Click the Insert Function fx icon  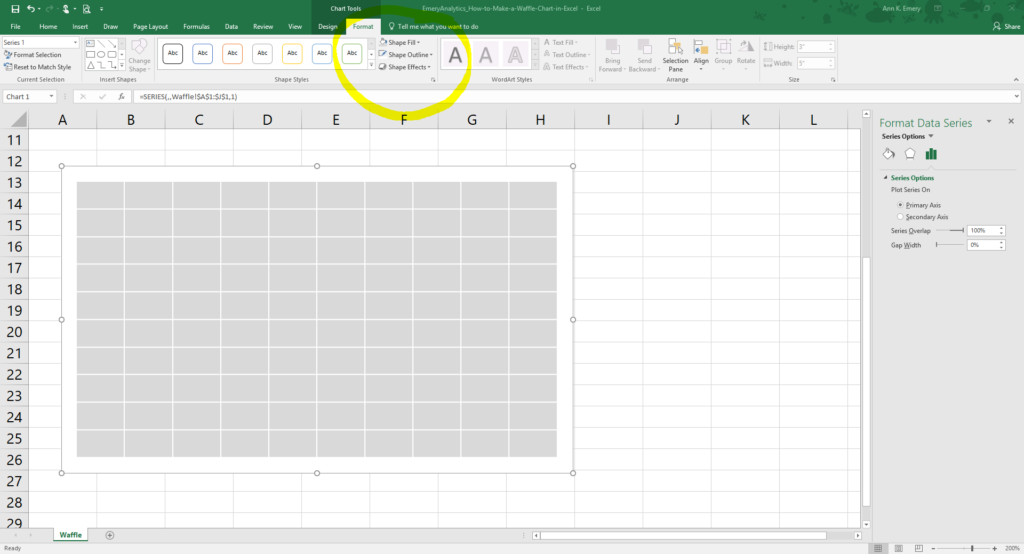pos(121,97)
